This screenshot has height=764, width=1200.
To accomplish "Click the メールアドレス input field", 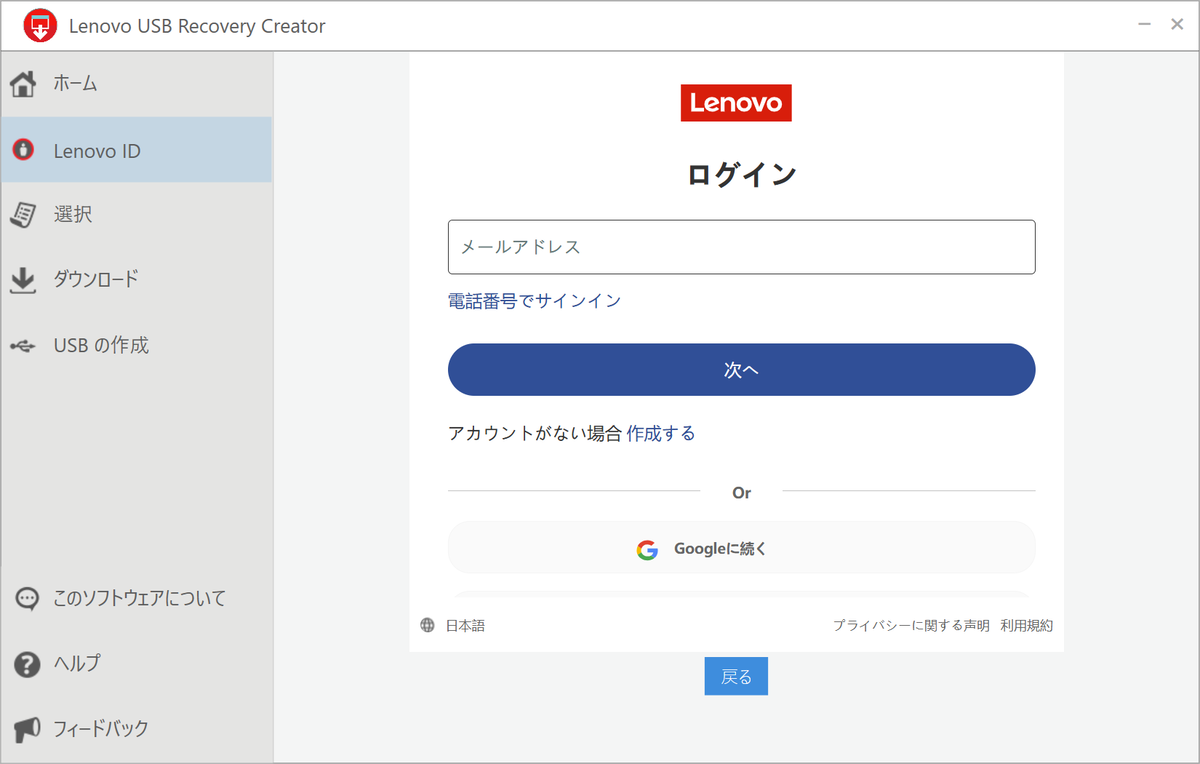I will [x=741, y=247].
